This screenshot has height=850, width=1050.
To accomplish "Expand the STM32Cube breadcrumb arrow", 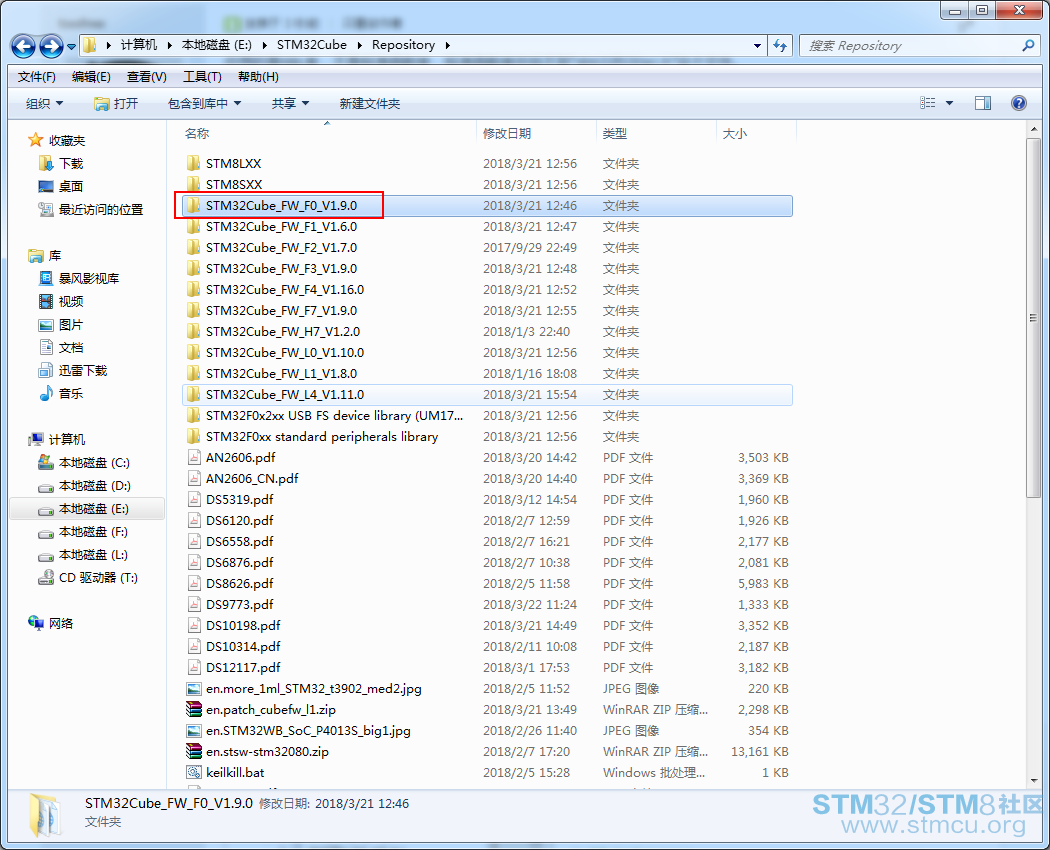I will (360, 46).
